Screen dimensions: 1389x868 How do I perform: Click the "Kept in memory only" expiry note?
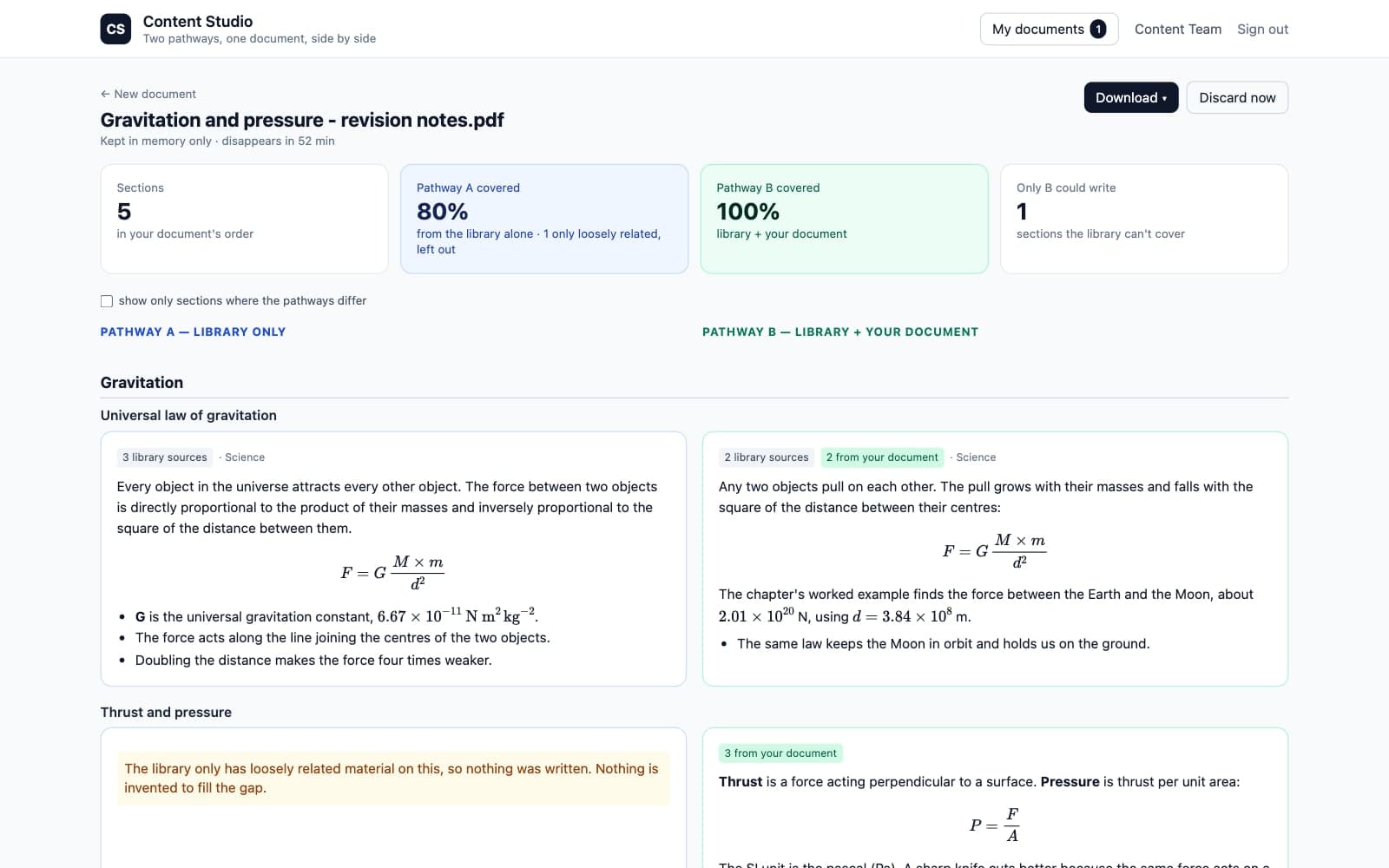[x=217, y=141]
